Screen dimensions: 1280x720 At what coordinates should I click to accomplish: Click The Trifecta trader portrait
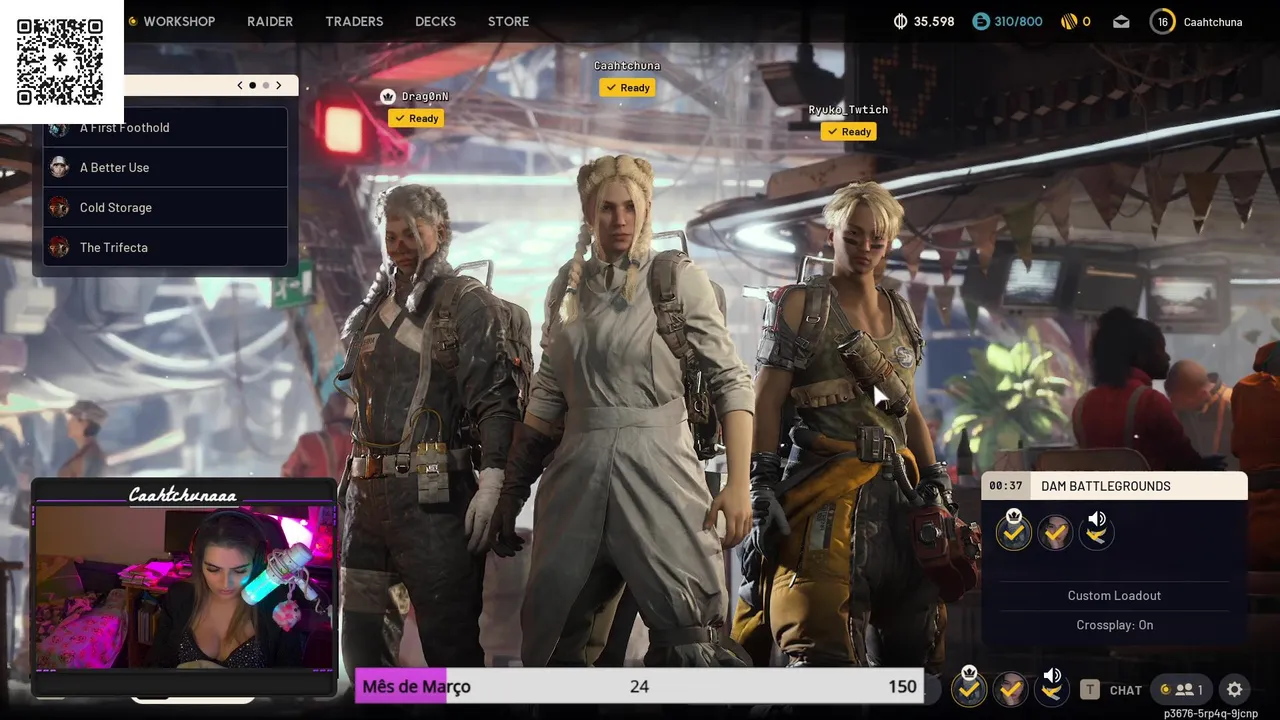[x=59, y=247]
